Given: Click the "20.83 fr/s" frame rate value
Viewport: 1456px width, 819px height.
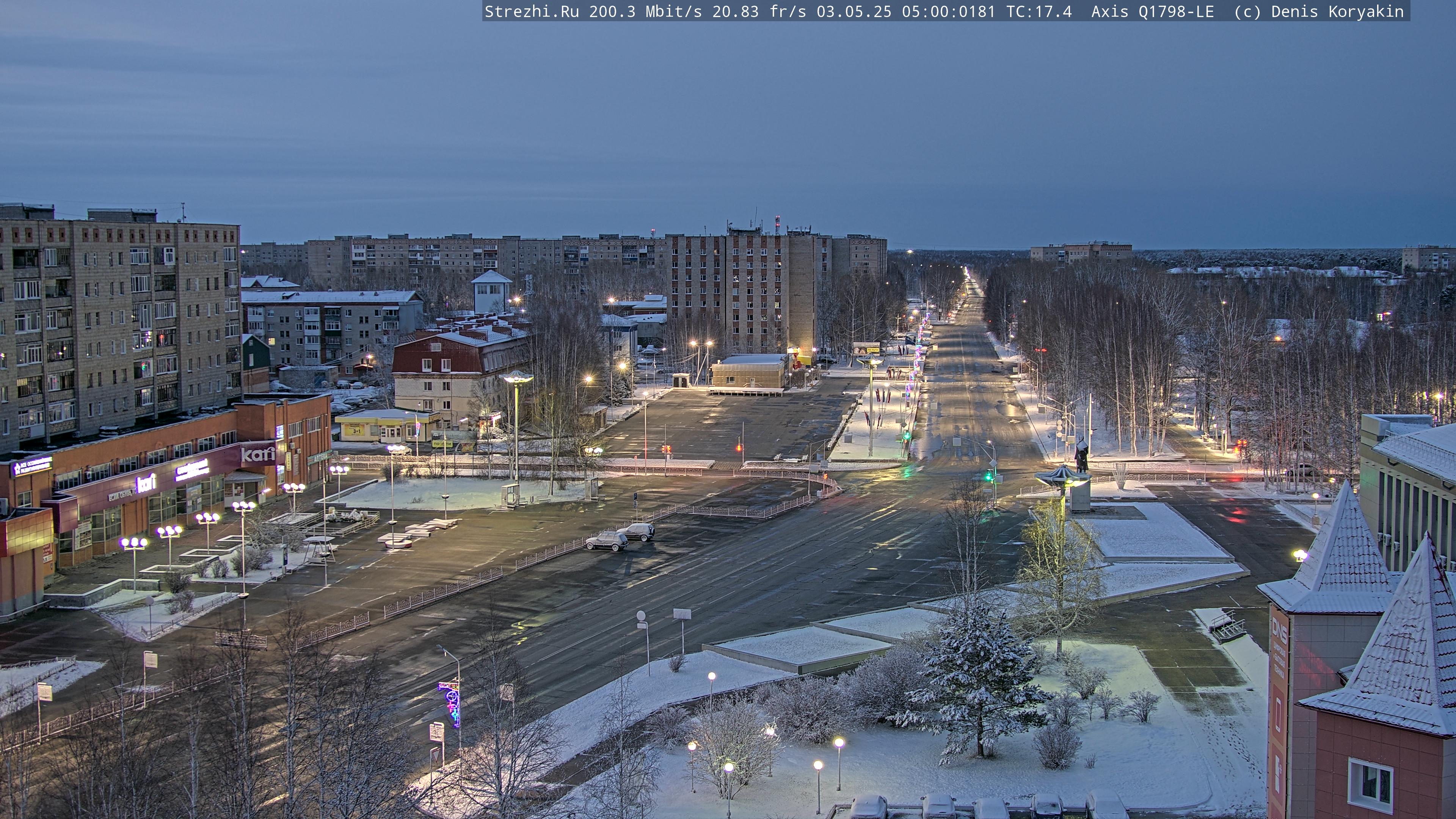Looking at the screenshot, I should (x=759, y=12).
